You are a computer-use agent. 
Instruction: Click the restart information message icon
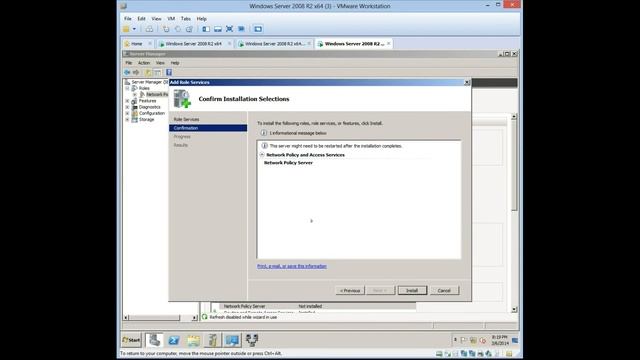click(x=264, y=146)
